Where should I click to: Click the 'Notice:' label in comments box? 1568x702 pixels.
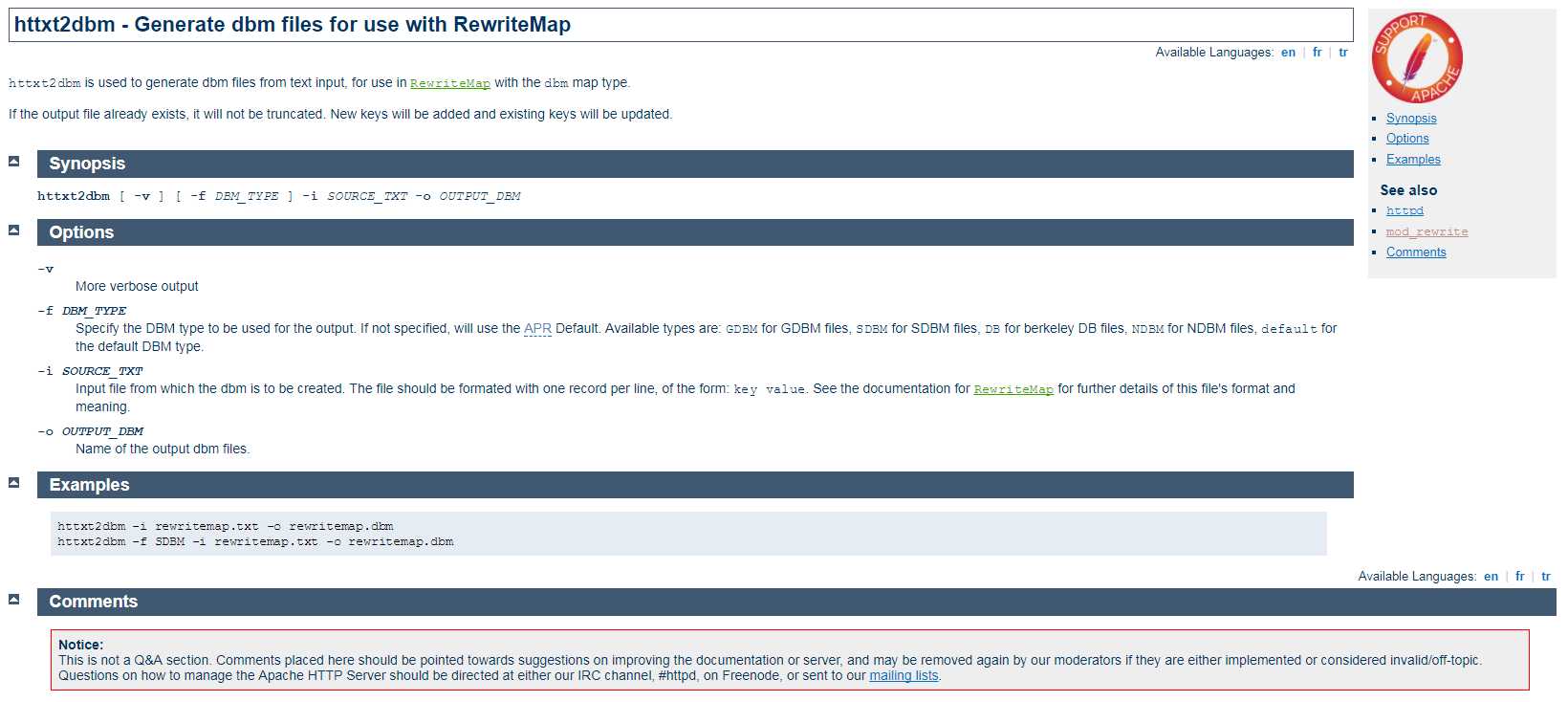pyautogui.click(x=80, y=645)
